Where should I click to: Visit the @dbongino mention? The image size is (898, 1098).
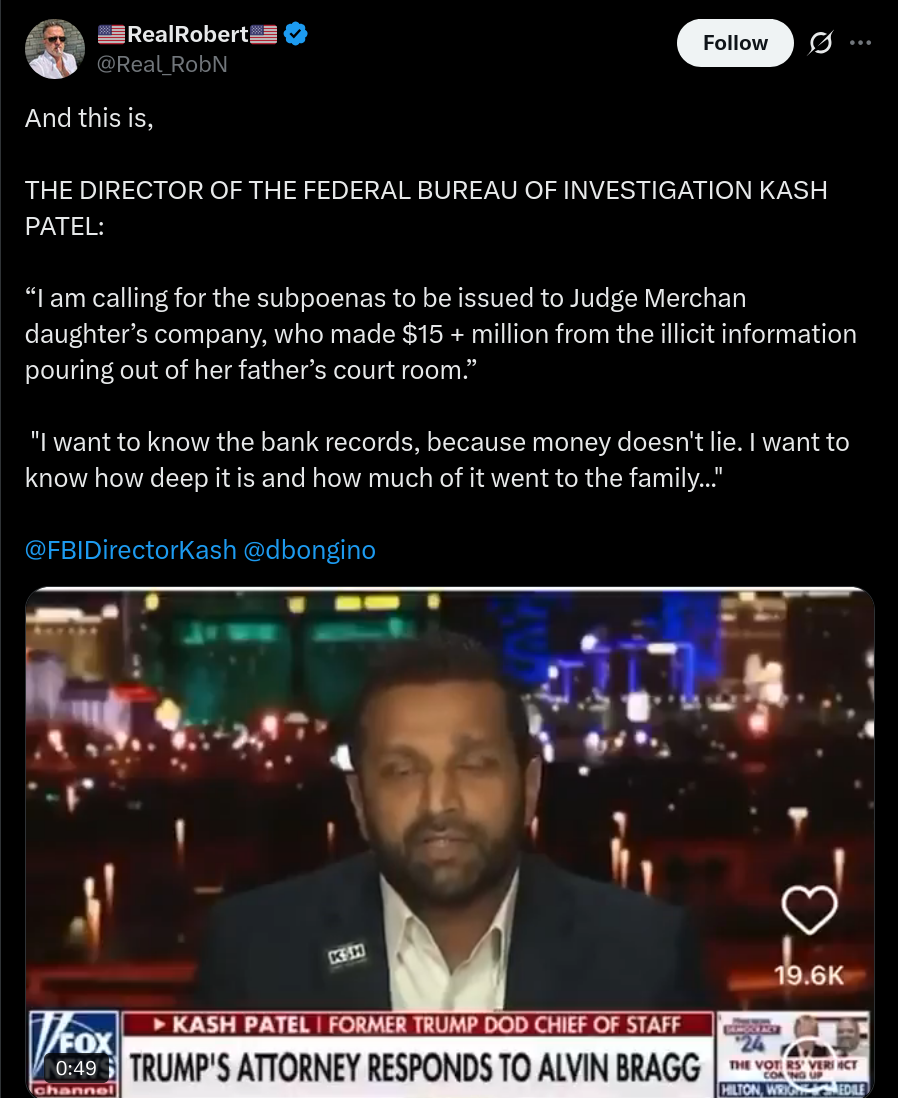click(x=309, y=550)
